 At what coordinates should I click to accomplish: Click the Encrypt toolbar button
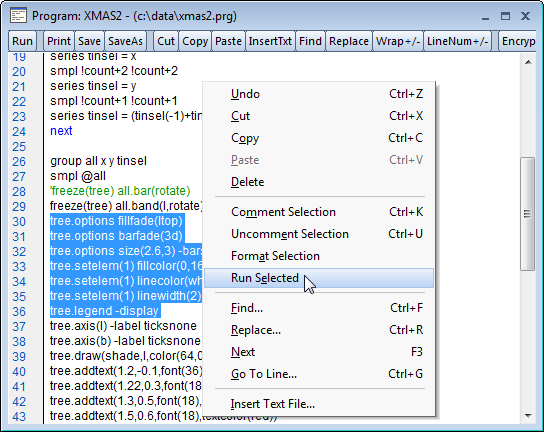(x=518, y=41)
